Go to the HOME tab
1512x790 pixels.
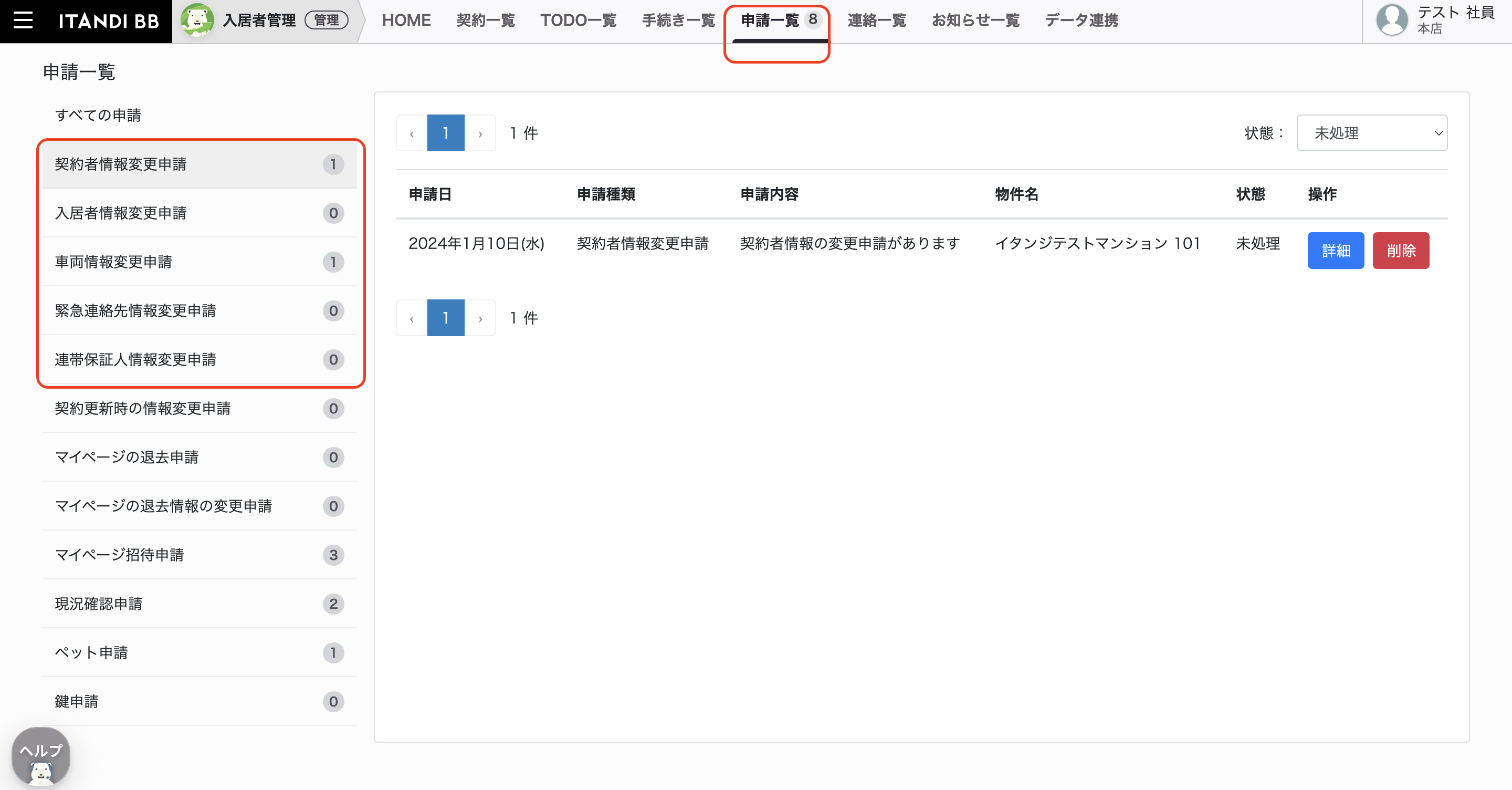coord(406,20)
